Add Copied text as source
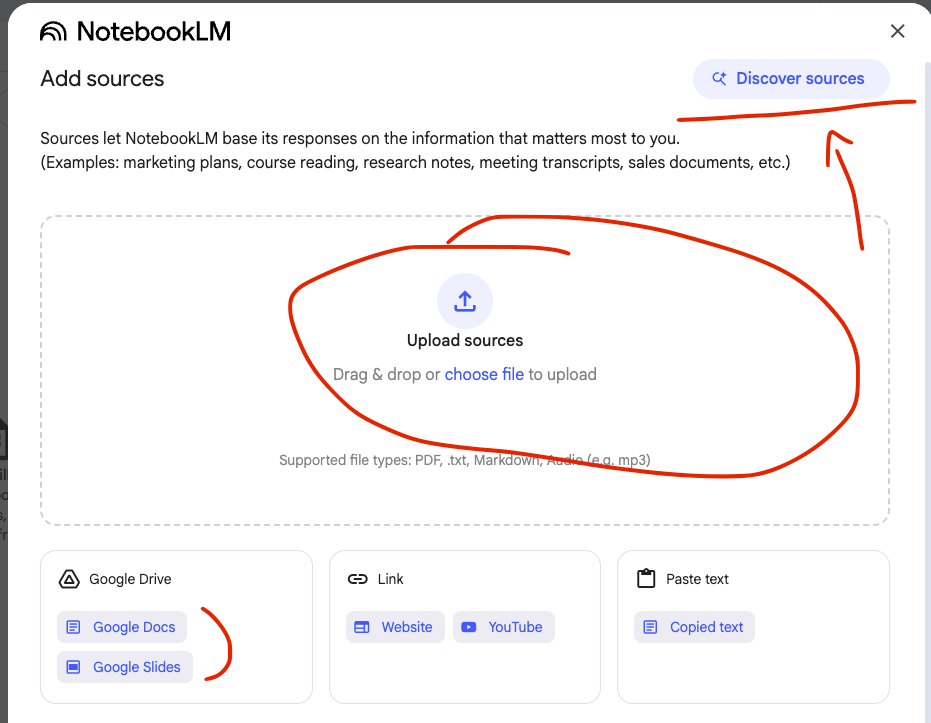931x723 pixels. pos(694,627)
